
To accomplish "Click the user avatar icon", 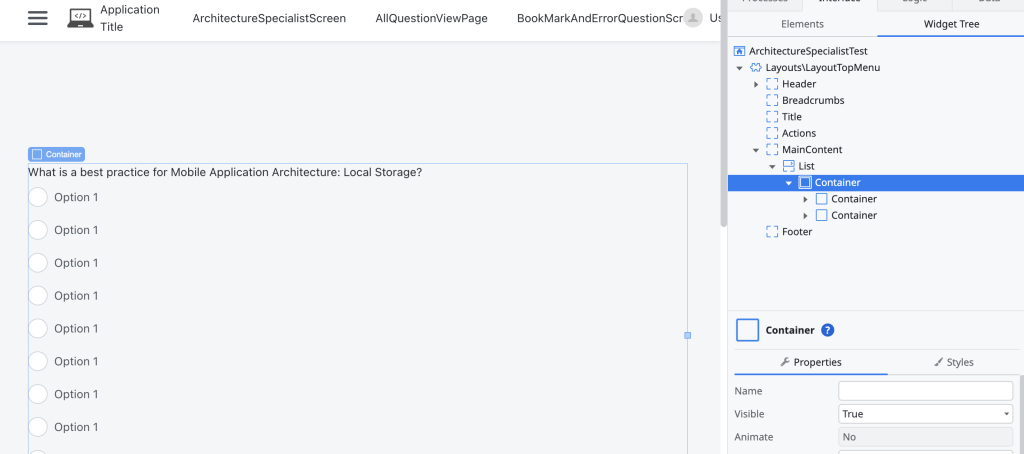I will 693,18.
